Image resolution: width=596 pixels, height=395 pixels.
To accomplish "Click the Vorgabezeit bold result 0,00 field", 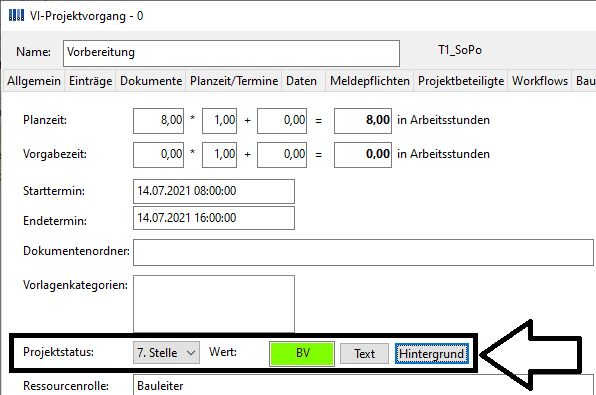I will pyautogui.click(x=363, y=155).
